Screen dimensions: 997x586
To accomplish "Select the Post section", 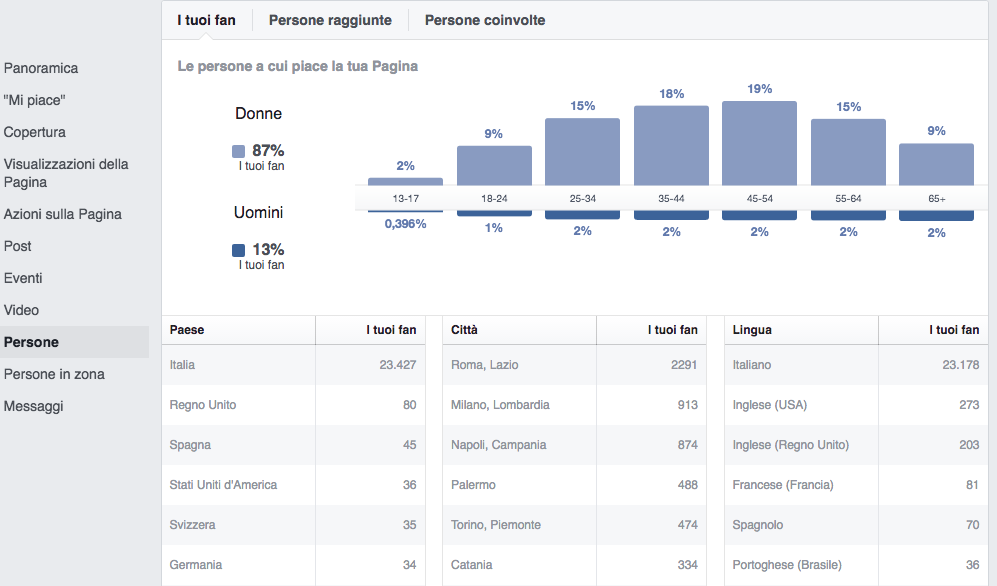I will coord(20,246).
